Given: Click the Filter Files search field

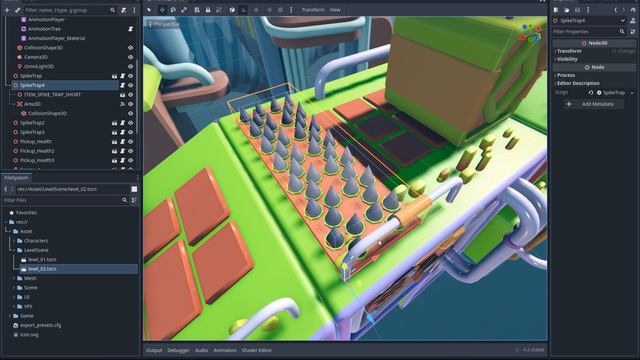Looking at the screenshot, I should coord(65,200).
